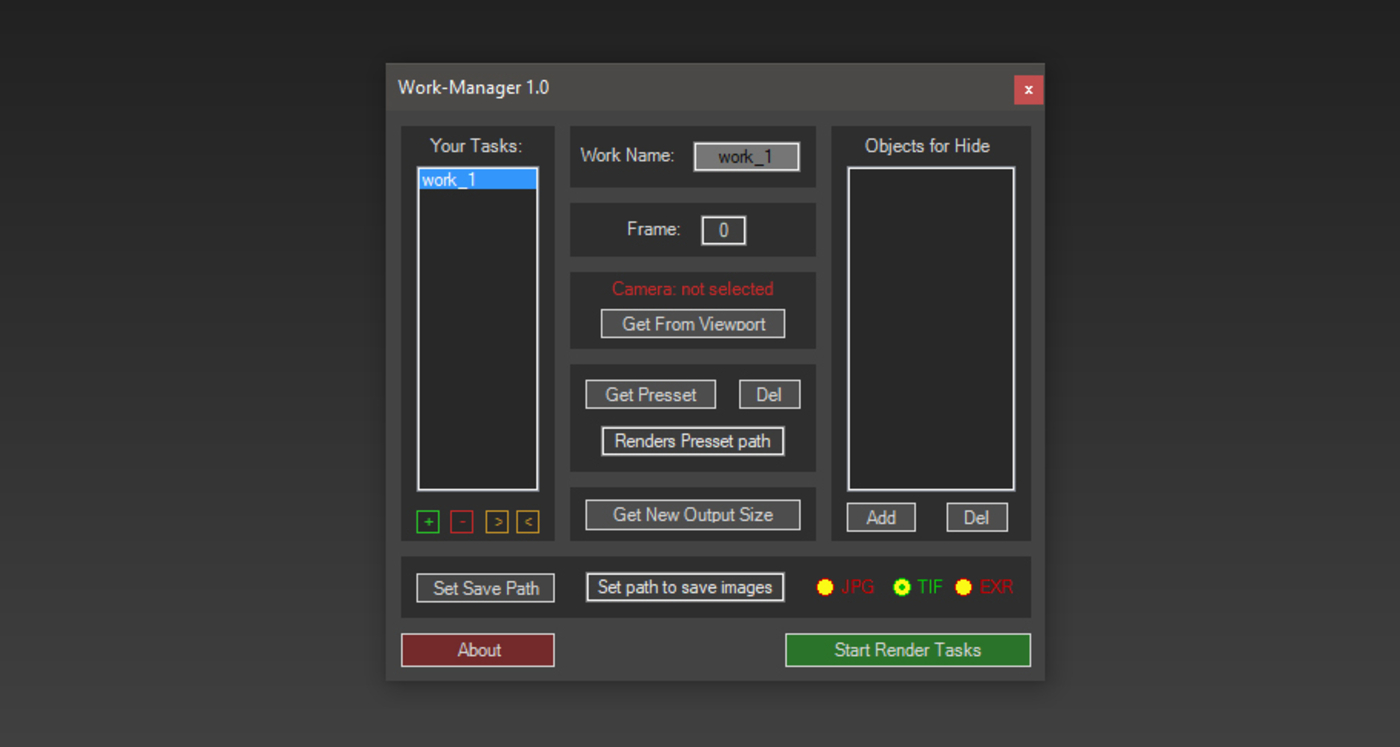Click the orange right-arrow task icon
Screen dimensions: 1400x747
click(x=497, y=522)
